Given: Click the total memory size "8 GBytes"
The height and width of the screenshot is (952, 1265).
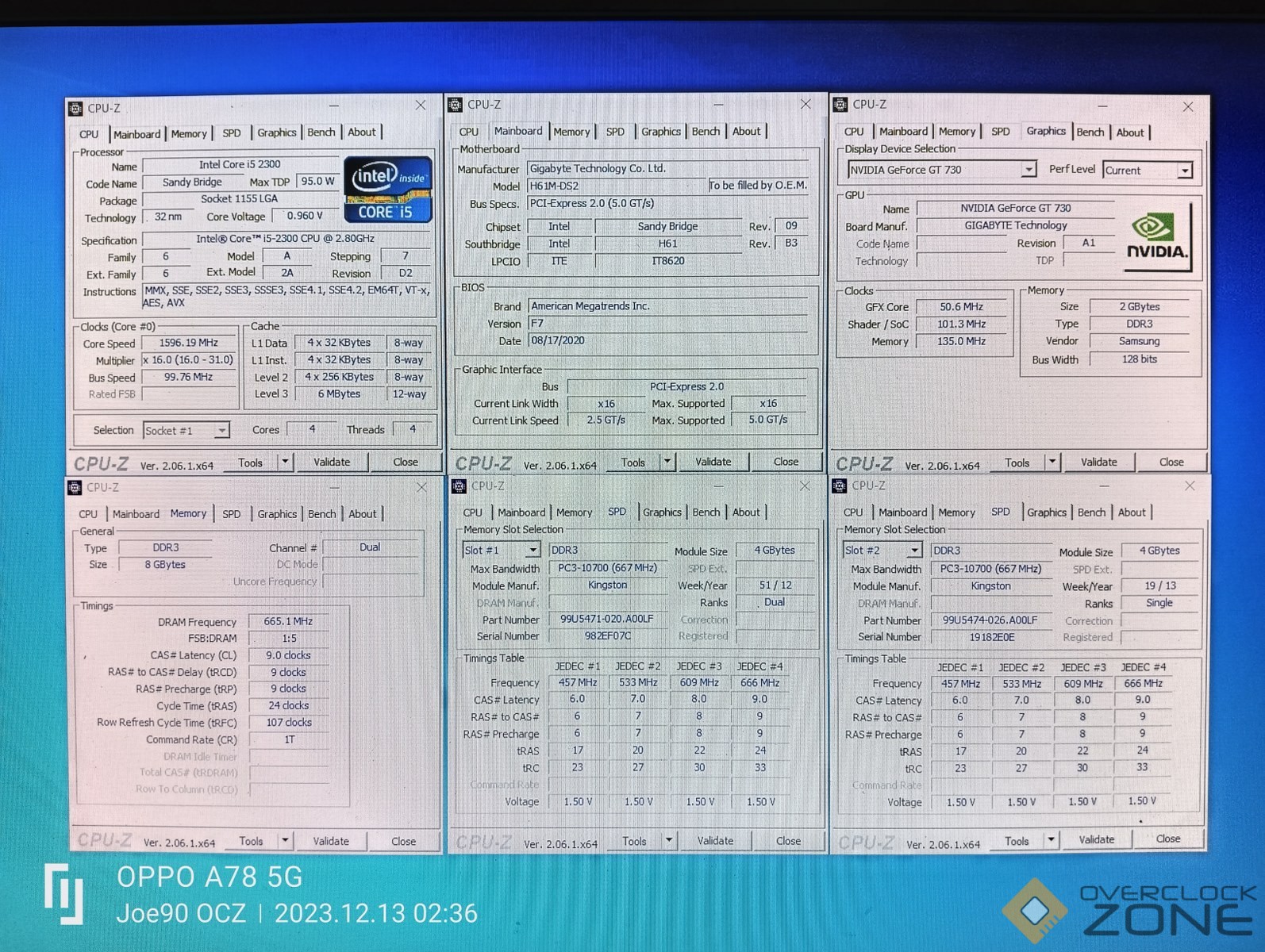Looking at the screenshot, I should [165, 565].
